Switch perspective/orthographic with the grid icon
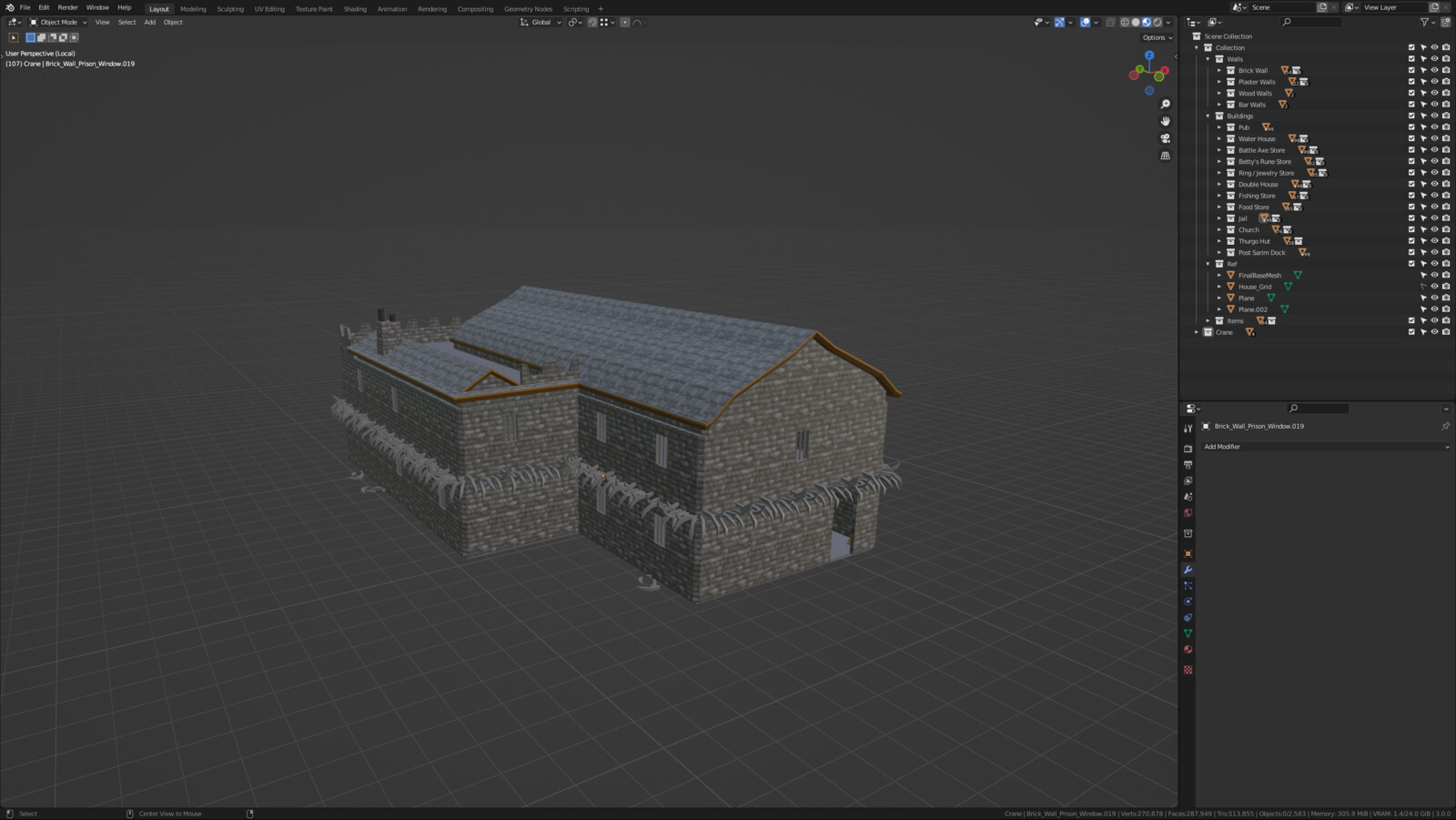The height and width of the screenshot is (820, 1456). (1165, 156)
